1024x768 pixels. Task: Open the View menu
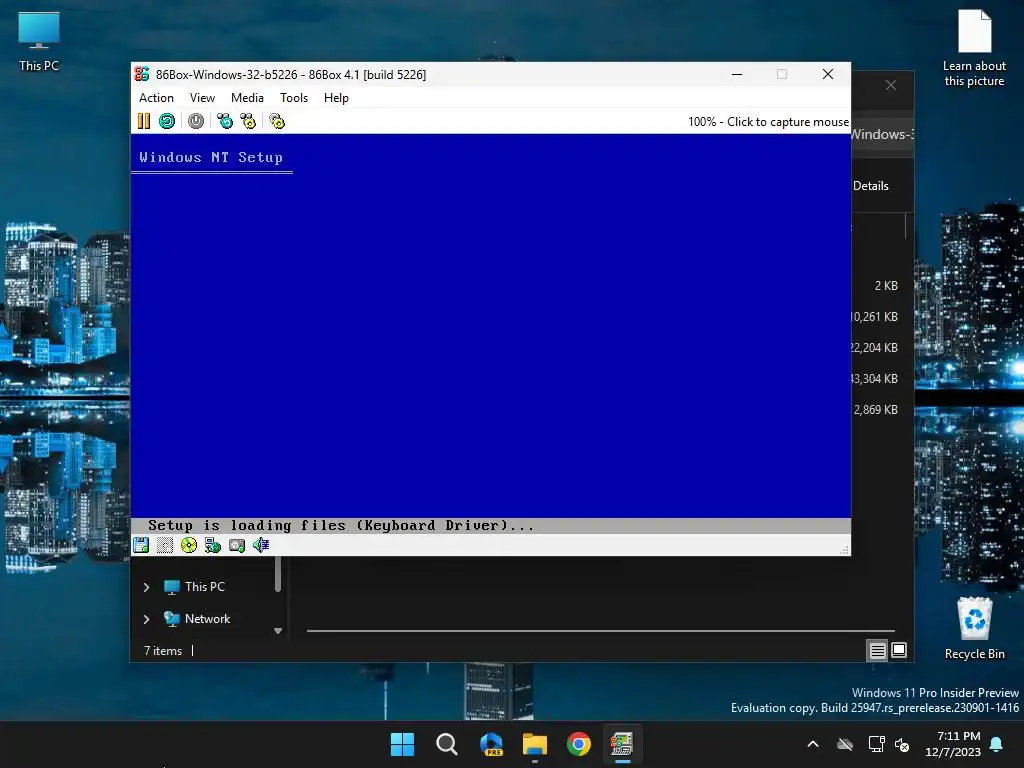pyautogui.click(x=202, y=98)
